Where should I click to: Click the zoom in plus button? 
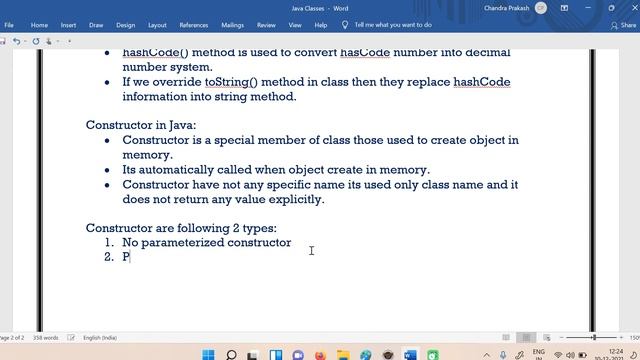coord(621,338)
